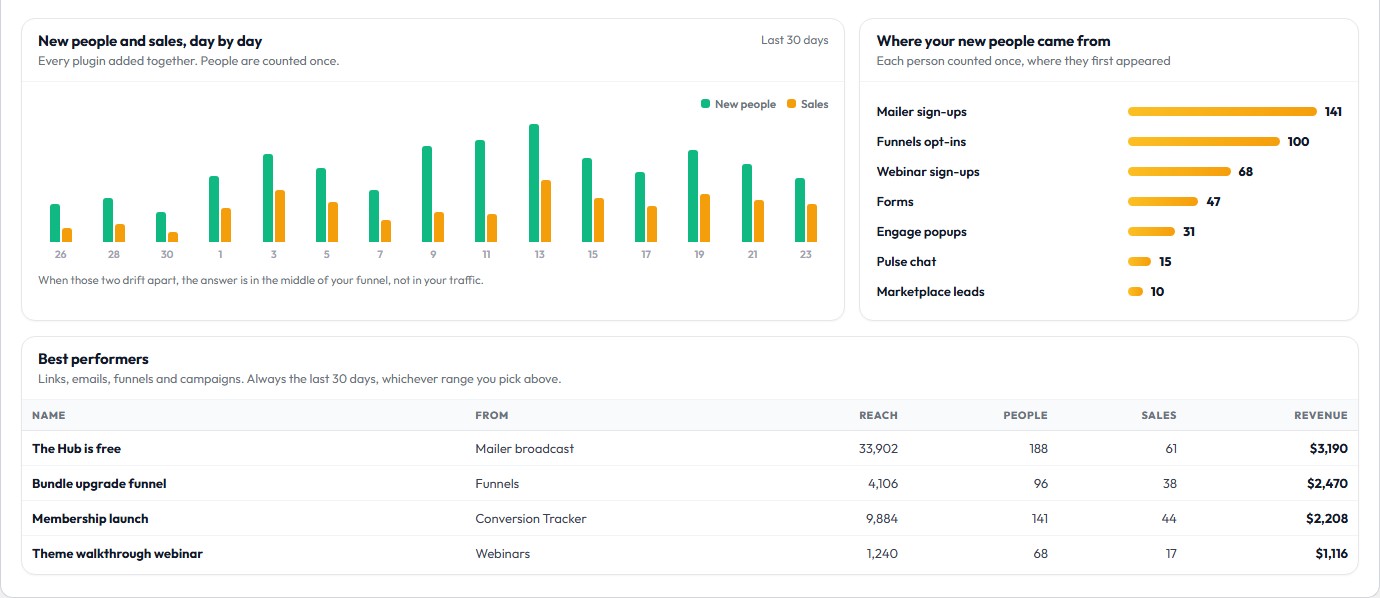The width and height of the screenshot is (1380, 598).
Task: Click the orange Sales bar above day 13
Action: (x=546, y=211)
